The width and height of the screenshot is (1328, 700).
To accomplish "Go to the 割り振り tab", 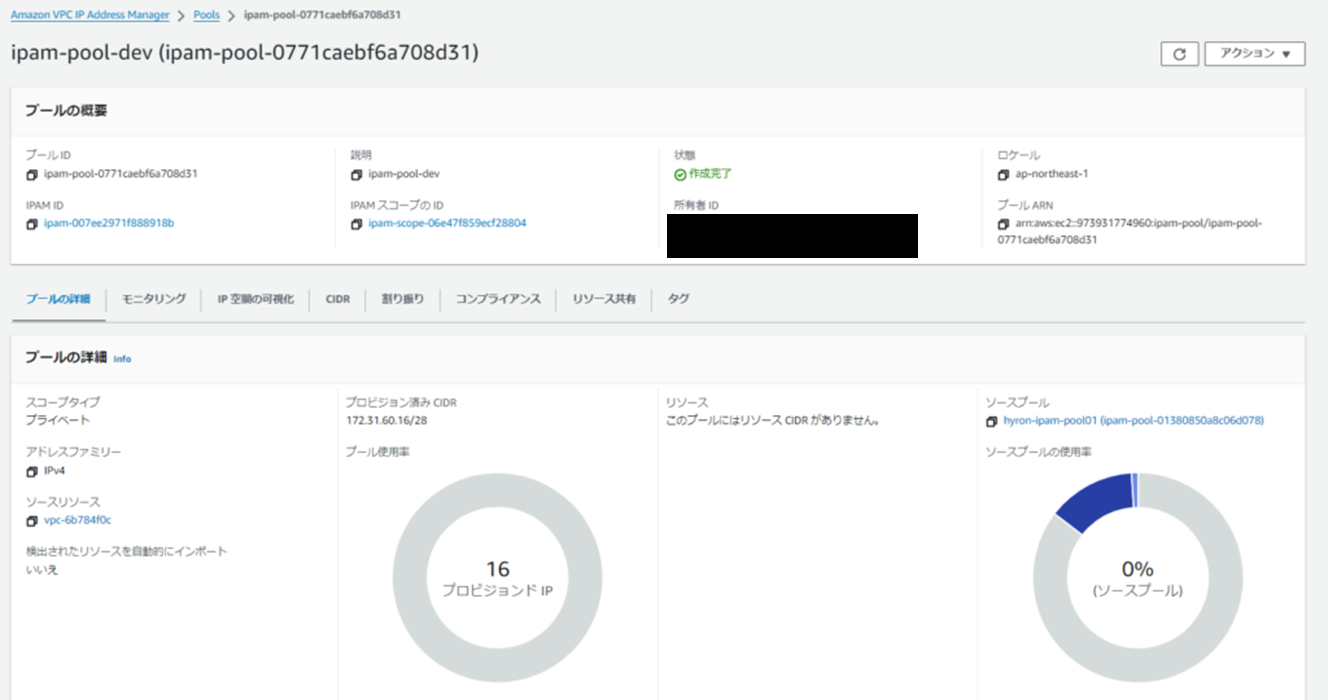I will [403, 299].
